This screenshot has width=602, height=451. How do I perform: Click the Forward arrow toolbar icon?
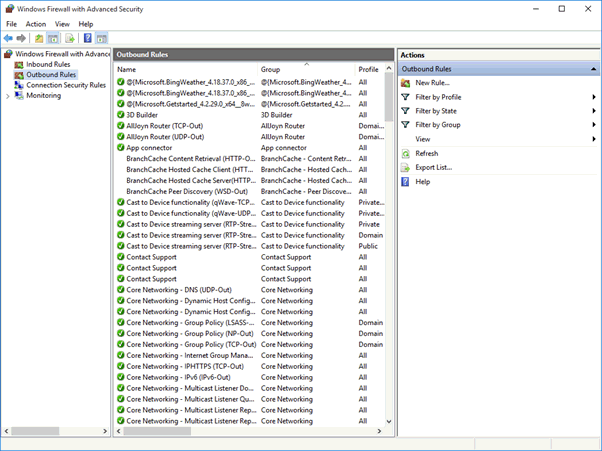point(21,38)
